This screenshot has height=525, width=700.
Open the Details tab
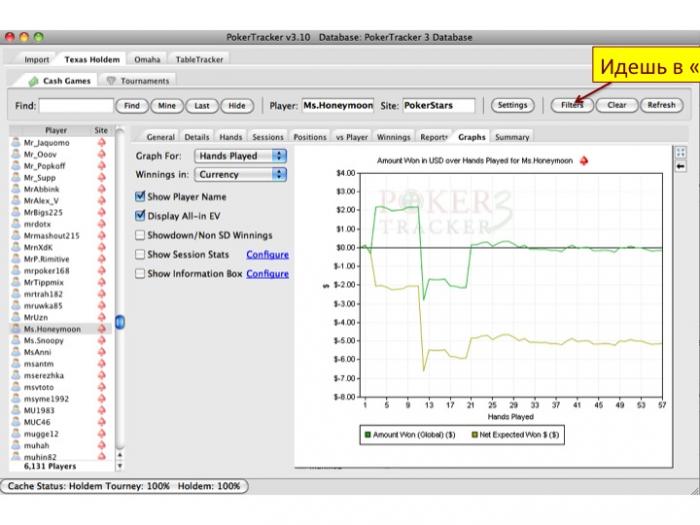pyautogui.click(x=197, y=137)
